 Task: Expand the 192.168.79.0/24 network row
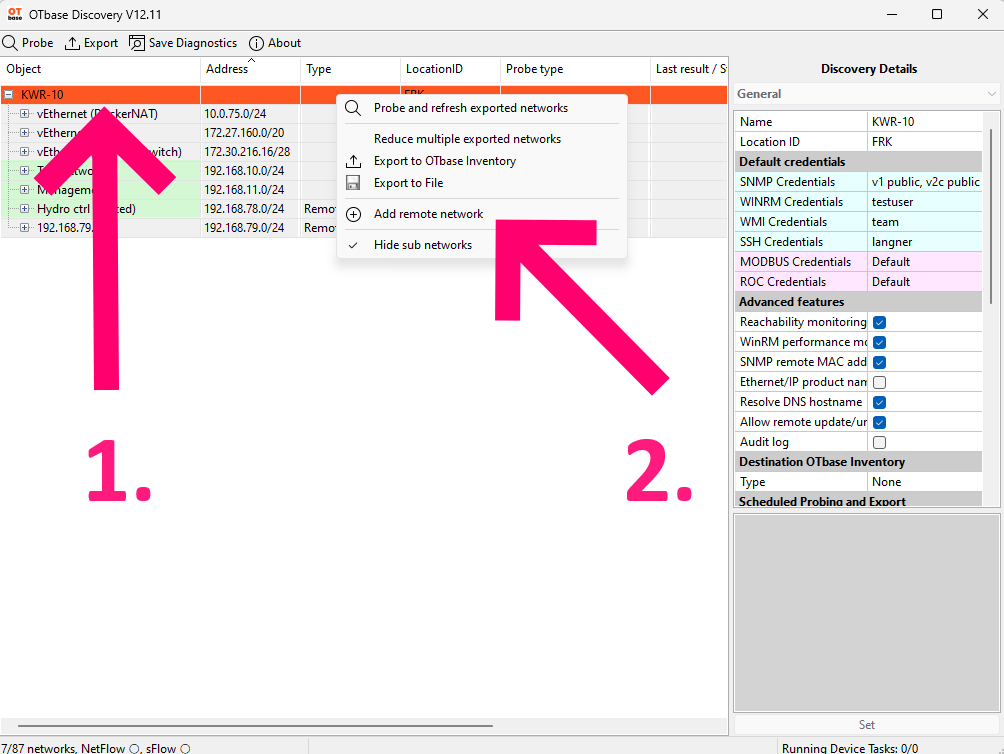coord(24,227)
